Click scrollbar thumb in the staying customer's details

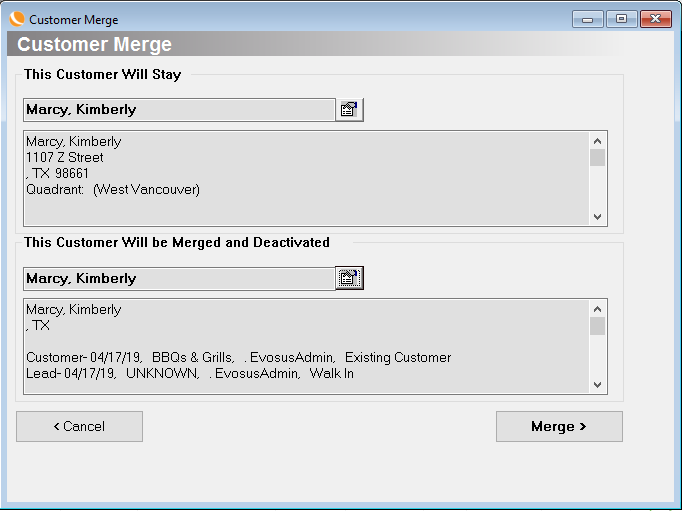pyautogui.click(x=597, y=158)
